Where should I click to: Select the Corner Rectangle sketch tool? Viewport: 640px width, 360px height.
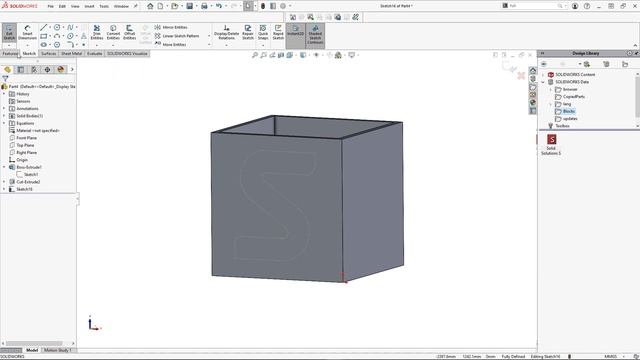pyautogui.click(x=44, y=36)
